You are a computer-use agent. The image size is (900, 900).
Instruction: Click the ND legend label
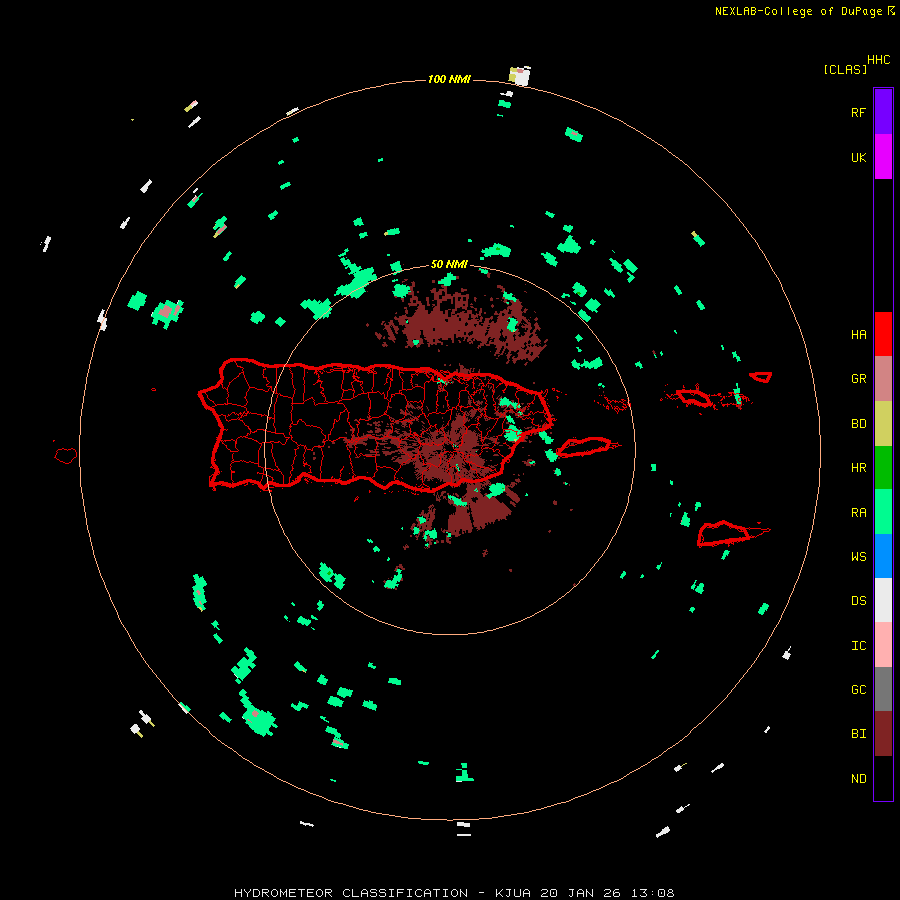(859, 778)
